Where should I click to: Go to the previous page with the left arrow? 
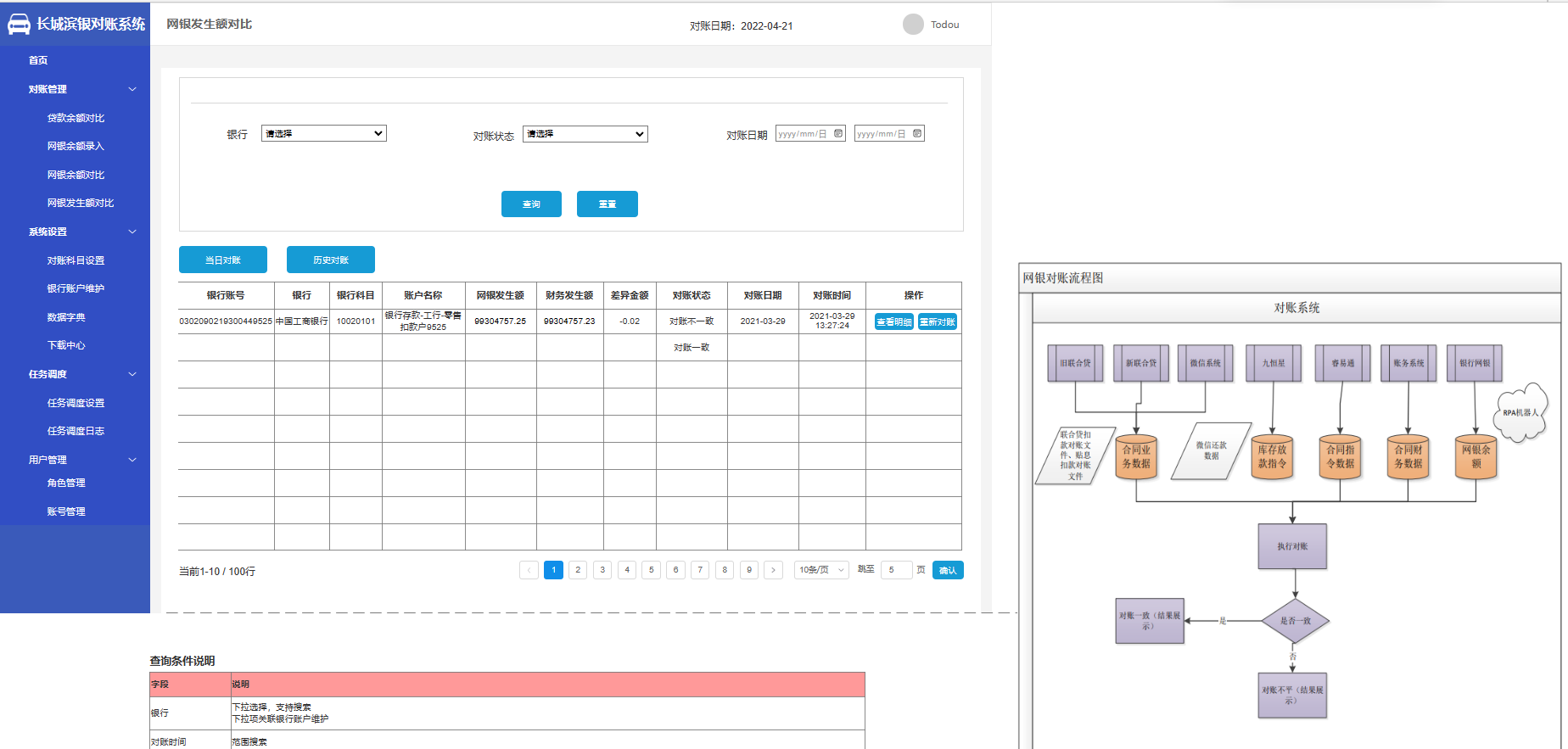click(x=529, y=570)
